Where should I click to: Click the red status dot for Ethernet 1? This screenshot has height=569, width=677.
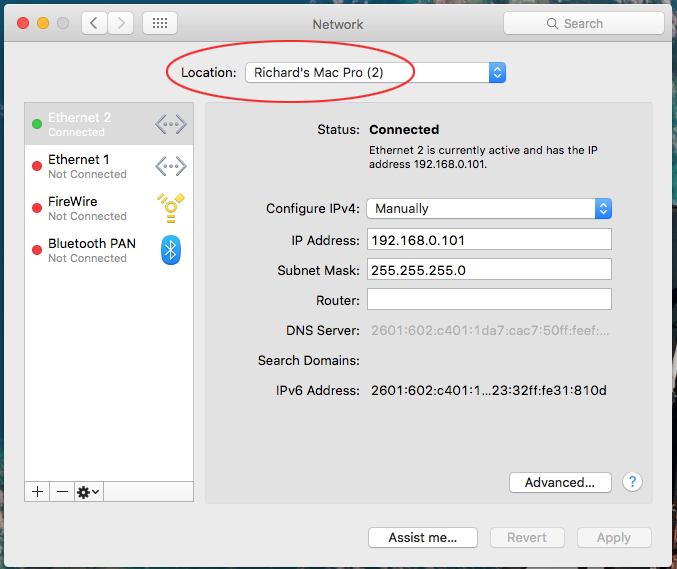tap(37, 166)
